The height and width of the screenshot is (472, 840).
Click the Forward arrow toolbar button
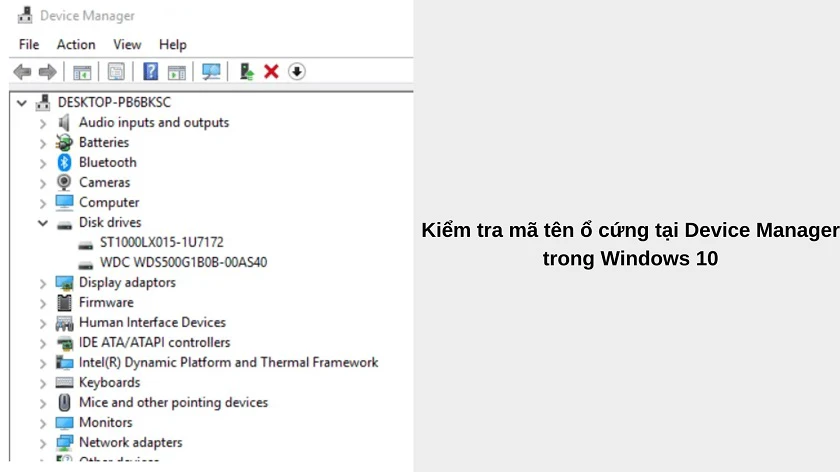pyautogui.click(x=48, y=72)
